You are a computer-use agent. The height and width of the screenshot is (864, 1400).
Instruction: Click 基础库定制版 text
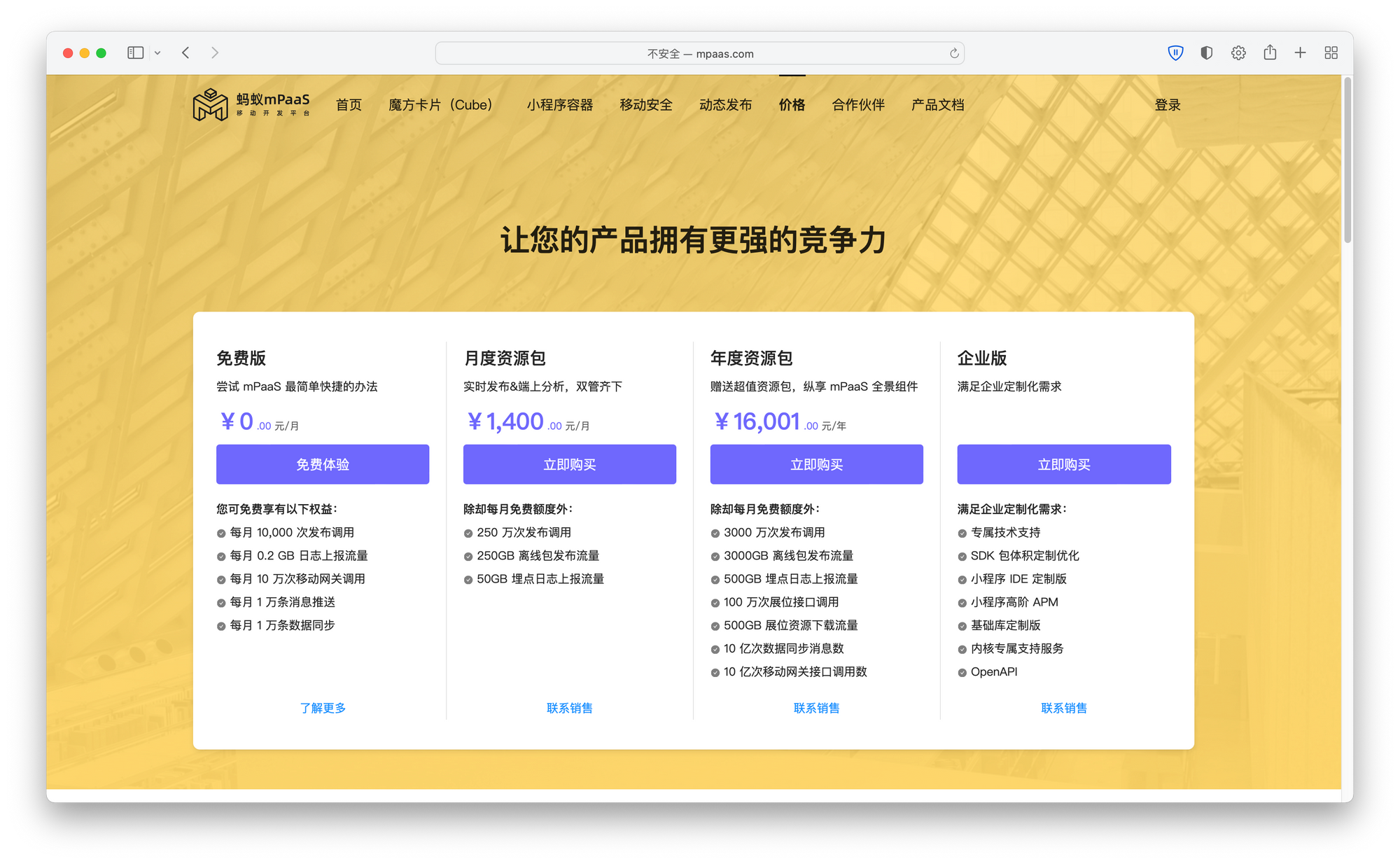pyautogui.click(x=1006, y=625)
